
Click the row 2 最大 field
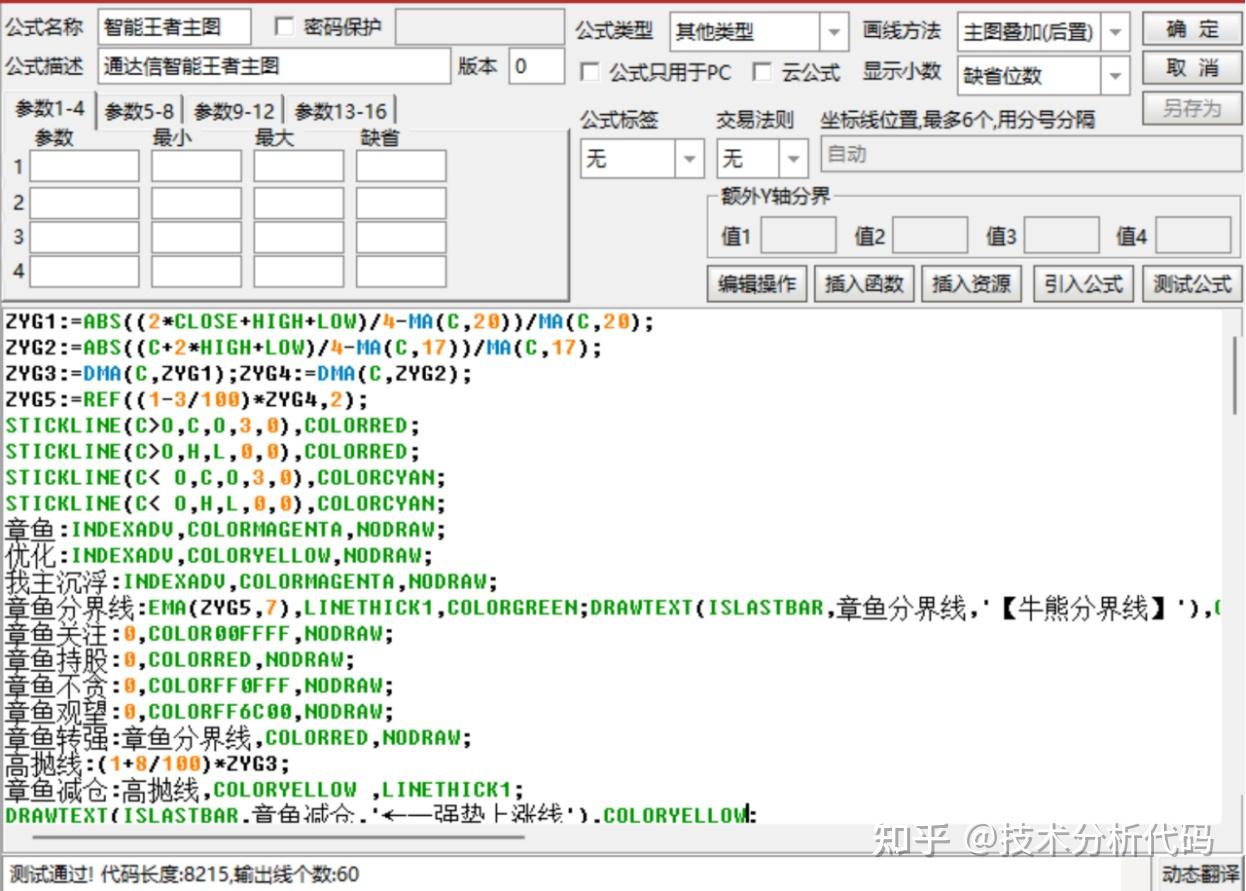pos(298,203)
